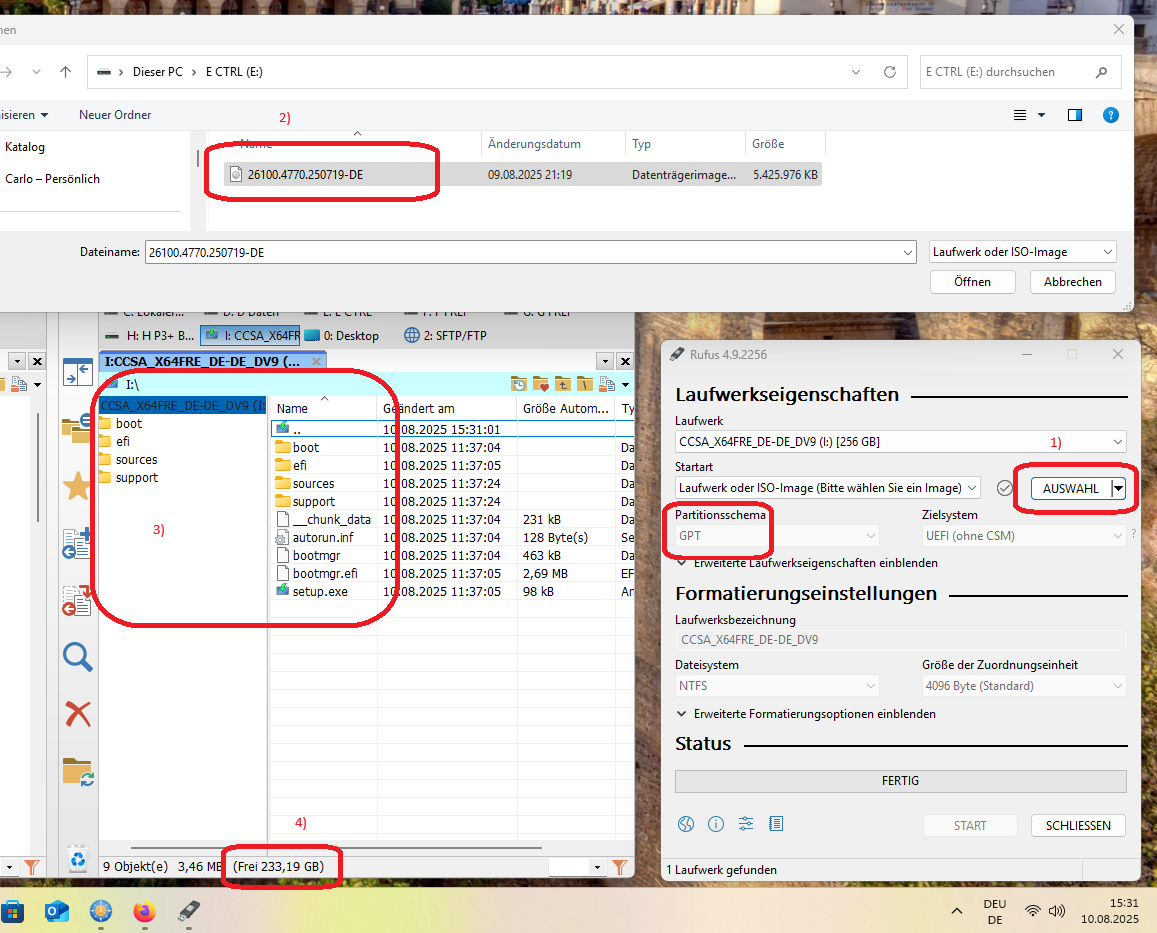
Task: Click the yellow star favorites icon
Action: [x=77, y=485]
